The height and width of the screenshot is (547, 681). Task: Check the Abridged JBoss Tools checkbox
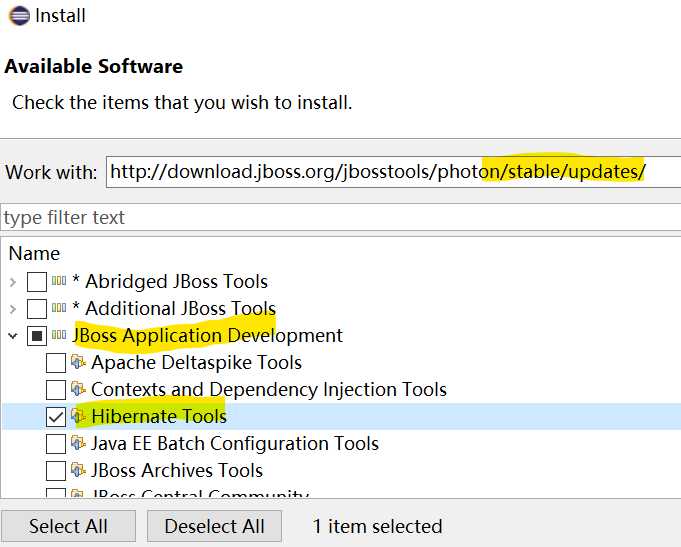[x=36, y=282]
